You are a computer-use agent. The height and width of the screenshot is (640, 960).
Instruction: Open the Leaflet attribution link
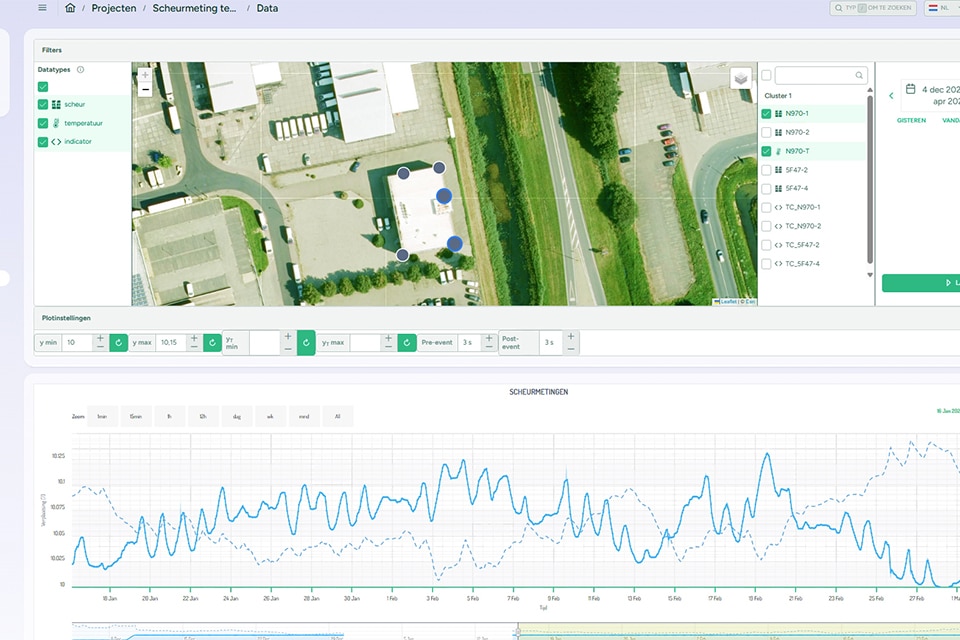pyautogui.click(x=729, y=301)
